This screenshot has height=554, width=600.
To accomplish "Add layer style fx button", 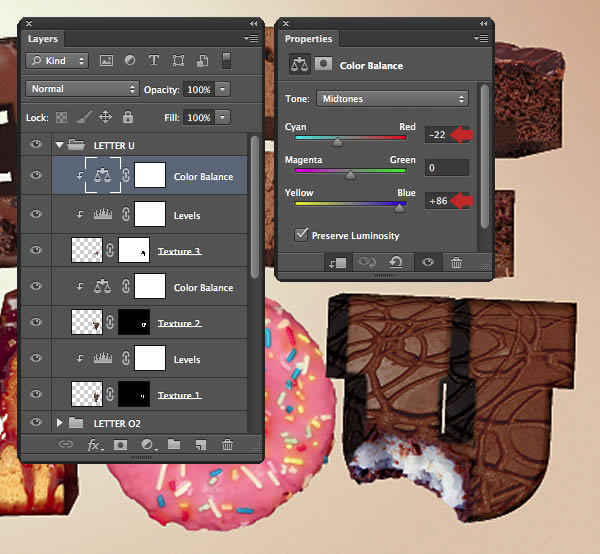I will point(95,445).
